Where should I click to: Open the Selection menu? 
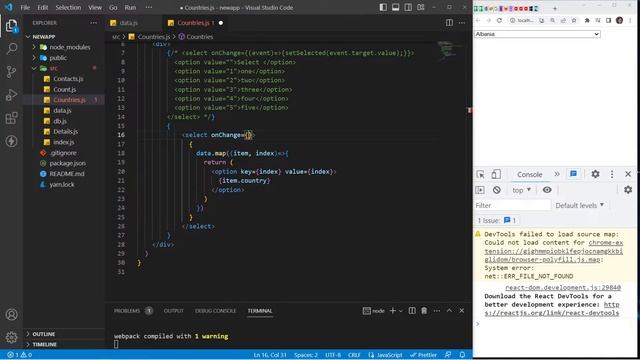[x=68, y=7]
